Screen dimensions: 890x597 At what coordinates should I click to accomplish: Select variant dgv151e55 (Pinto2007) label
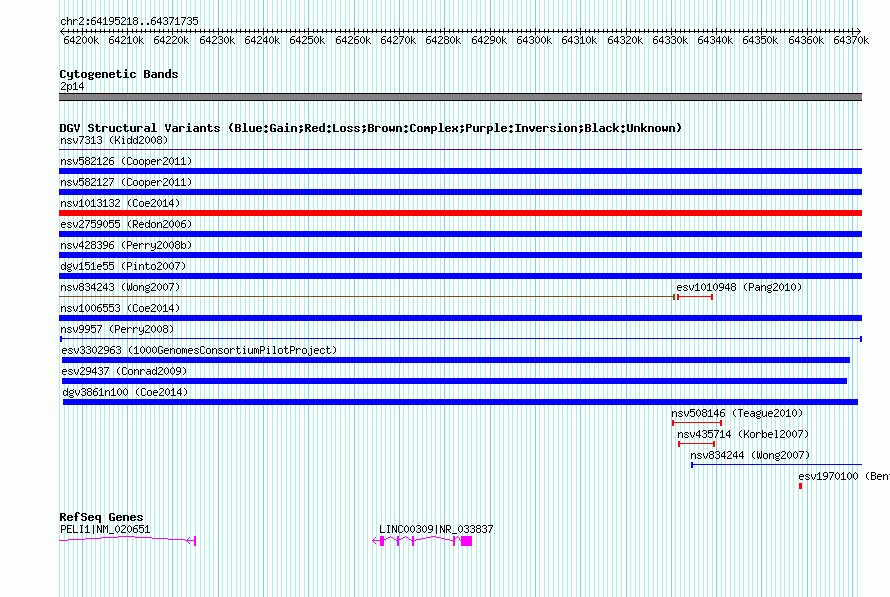coord(123,266)
